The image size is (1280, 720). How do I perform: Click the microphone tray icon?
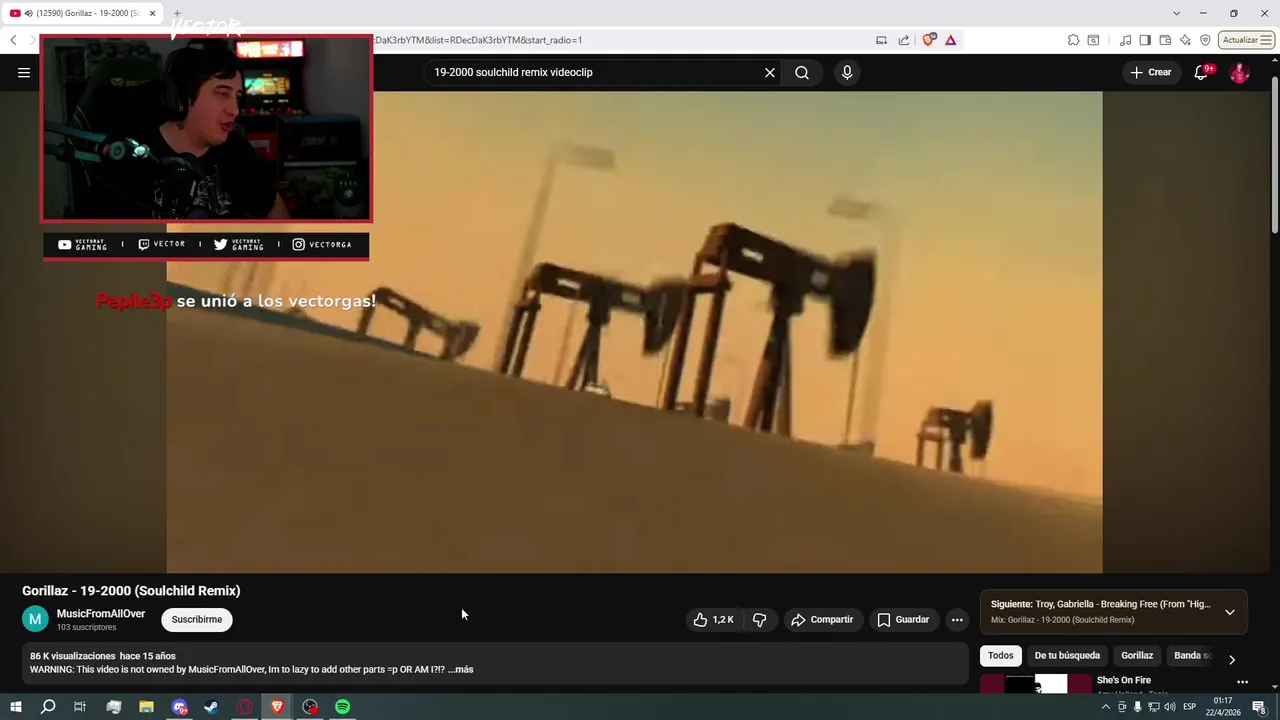(1137, 707)
